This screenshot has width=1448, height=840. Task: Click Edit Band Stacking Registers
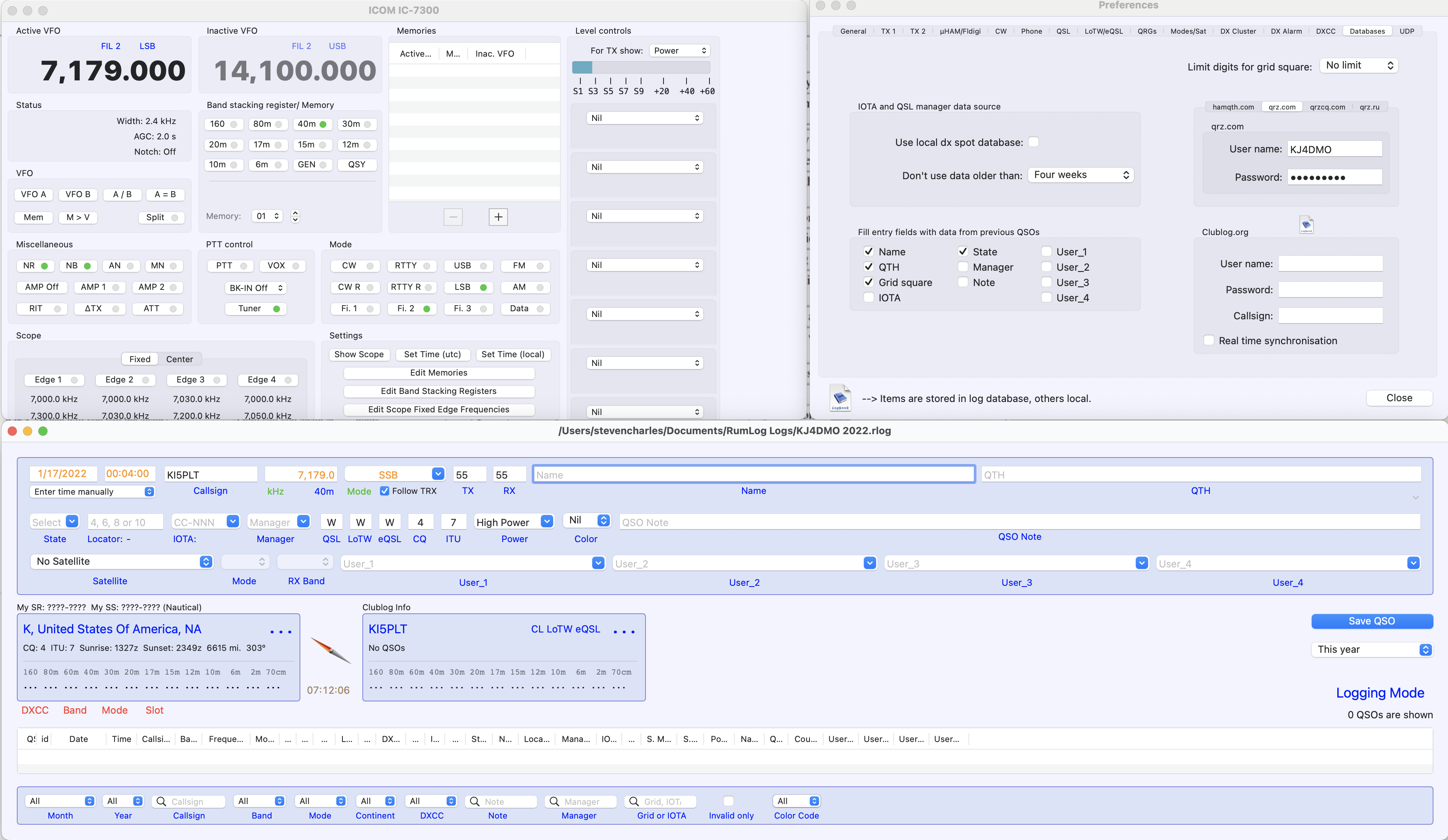click(438, 391)
